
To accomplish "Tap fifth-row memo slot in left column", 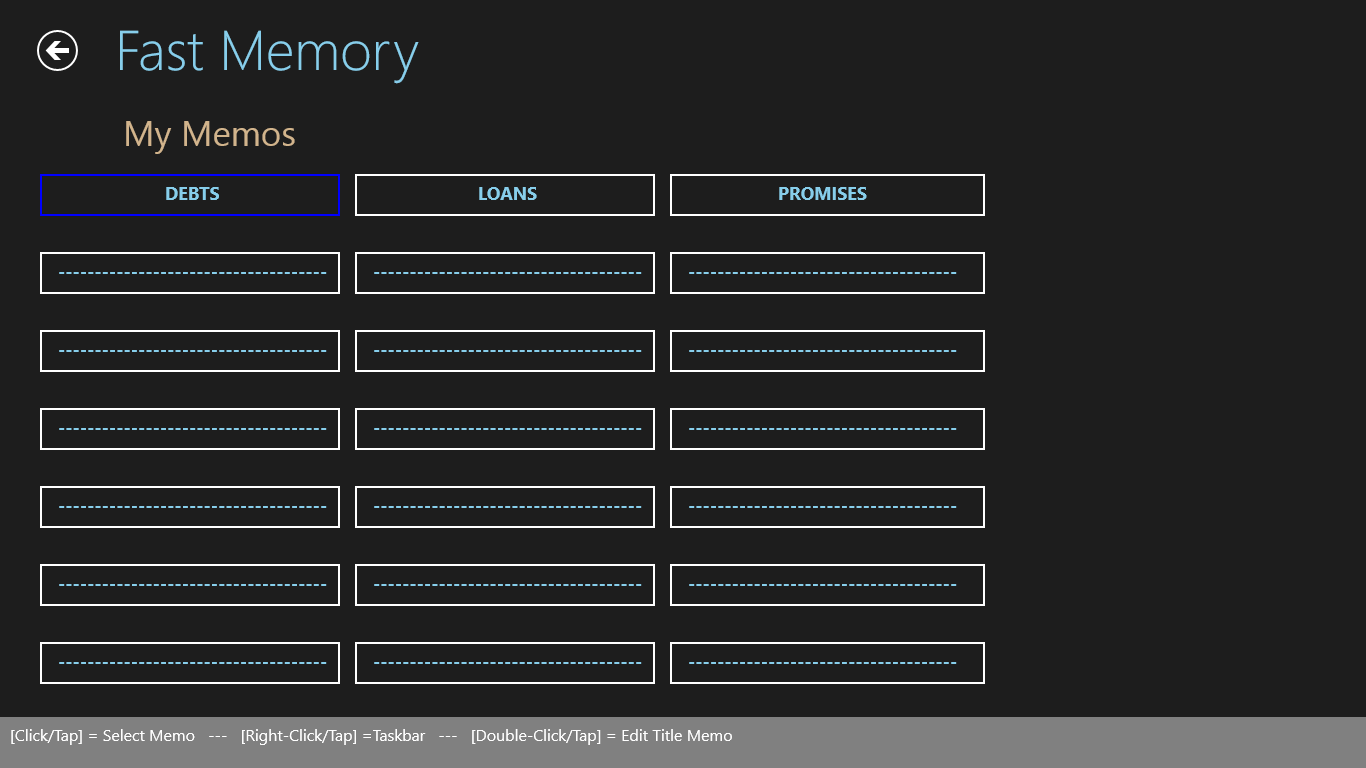I will tap(190, 507).
